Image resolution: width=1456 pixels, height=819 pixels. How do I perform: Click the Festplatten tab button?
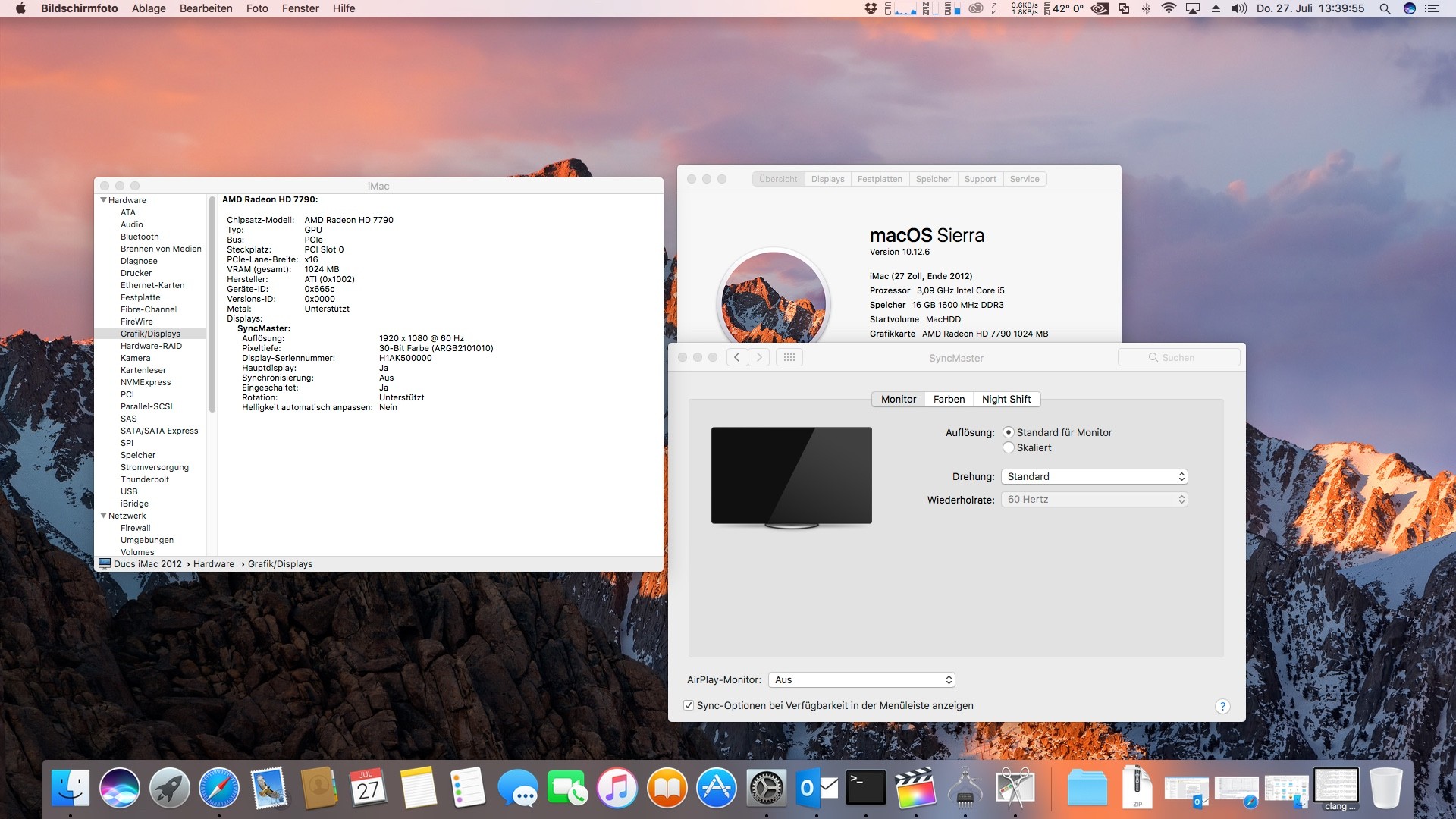[x=880, y=179]
